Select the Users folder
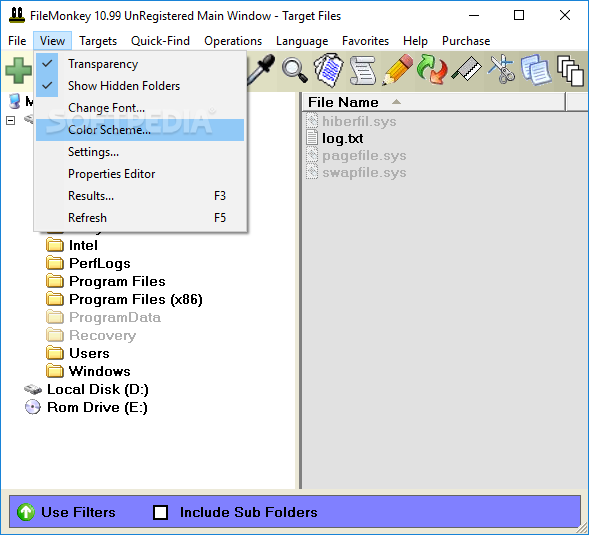The width and height of the screenshot is (589, 535). [x=89, y=353]
